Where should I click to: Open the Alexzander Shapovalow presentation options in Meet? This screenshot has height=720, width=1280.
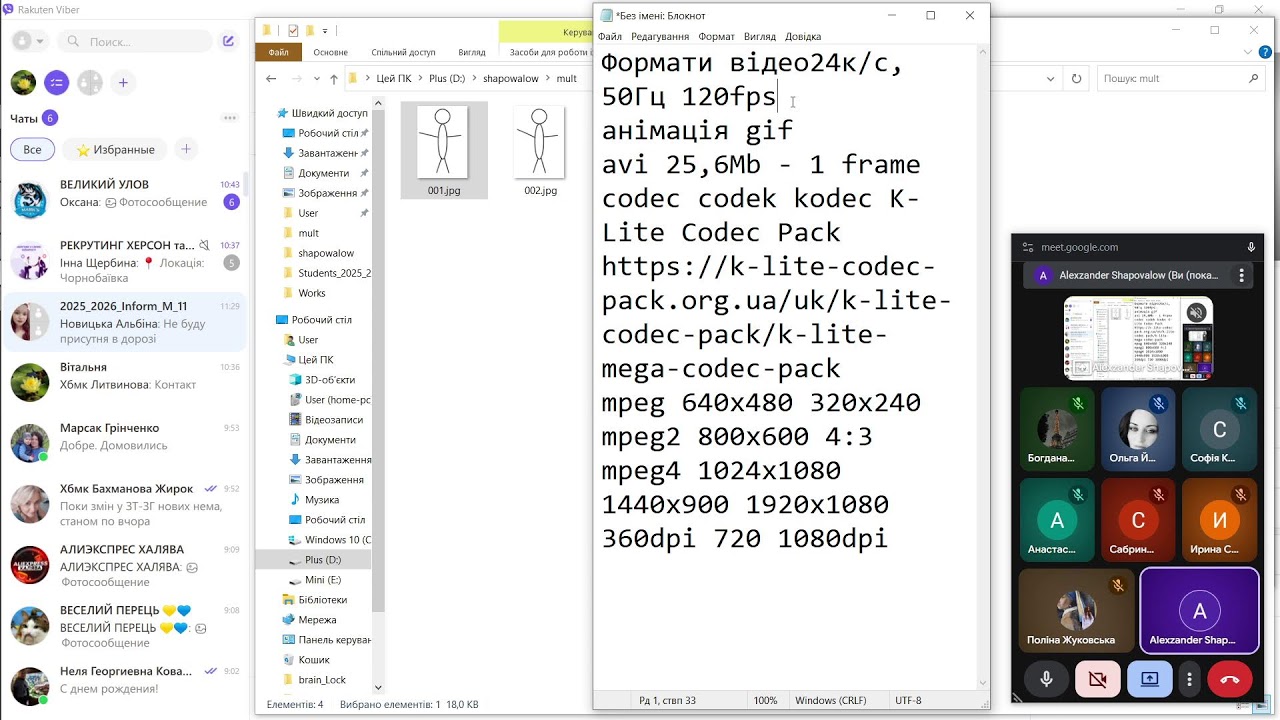point(1242,275)
